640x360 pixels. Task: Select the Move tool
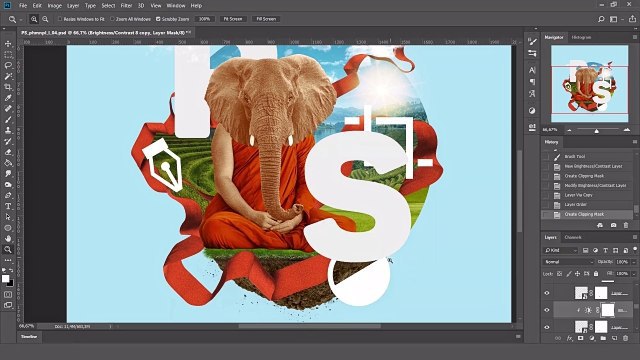(x=8, y=44)
